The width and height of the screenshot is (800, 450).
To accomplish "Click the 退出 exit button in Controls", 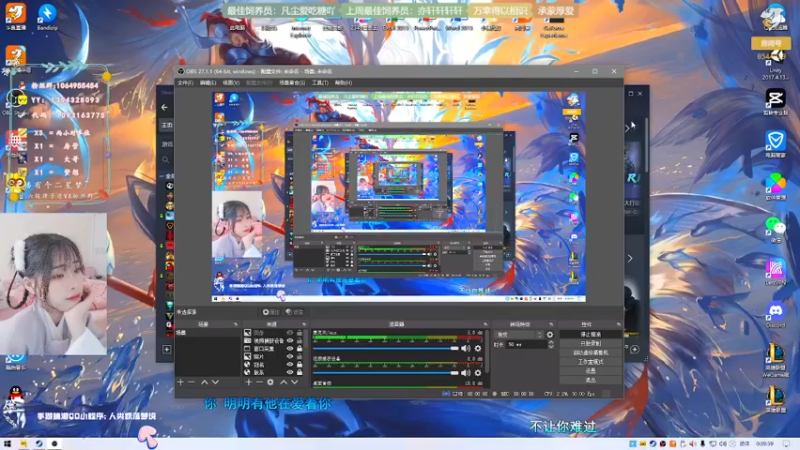I will (x=590, y=380).
